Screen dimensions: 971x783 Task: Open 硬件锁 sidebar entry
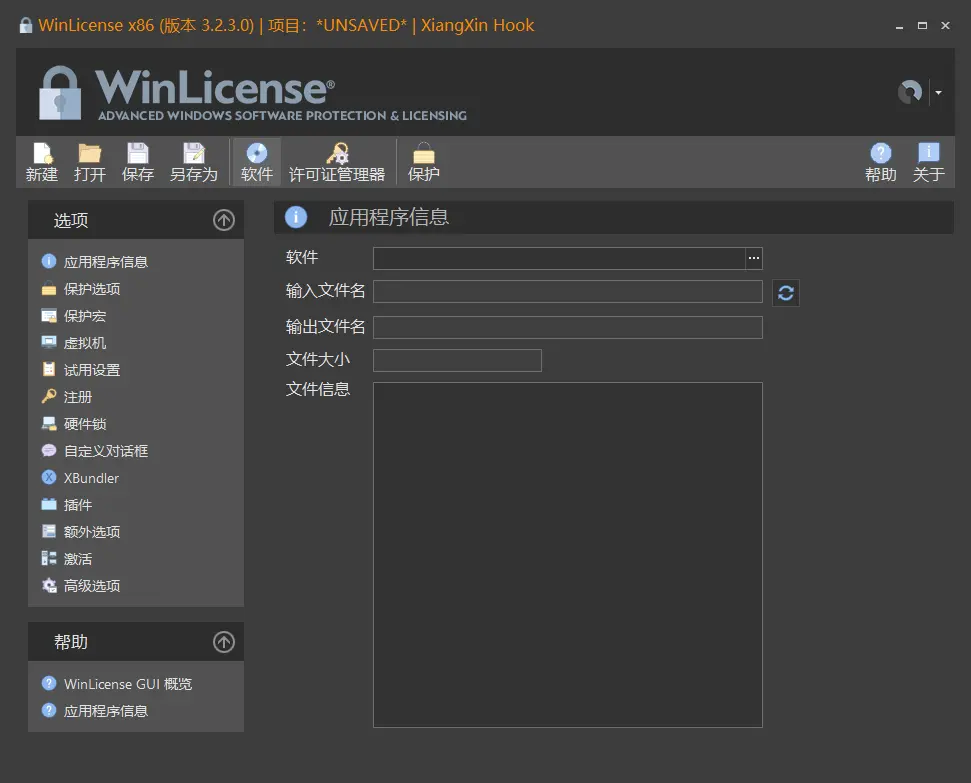(74, 424)
